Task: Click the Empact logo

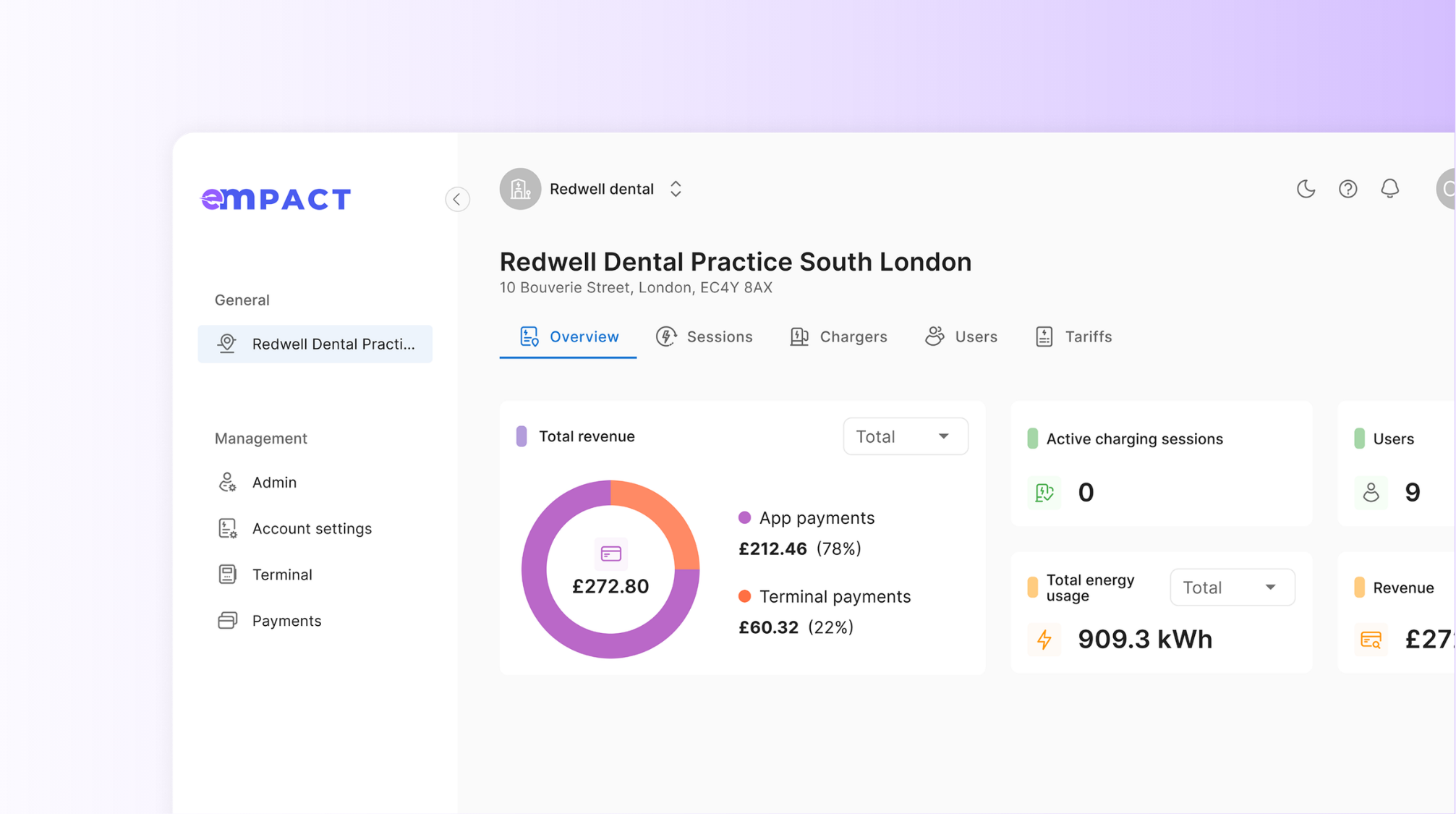Action: [276, 199]
